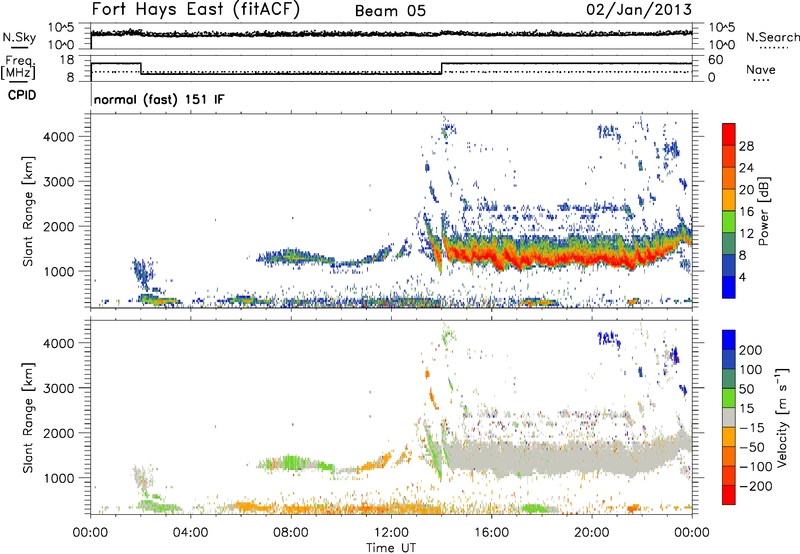The height and width of the screenshot is (554, 800).
Task: Click the 'Time UT' axis title
Action: [391, 548]
